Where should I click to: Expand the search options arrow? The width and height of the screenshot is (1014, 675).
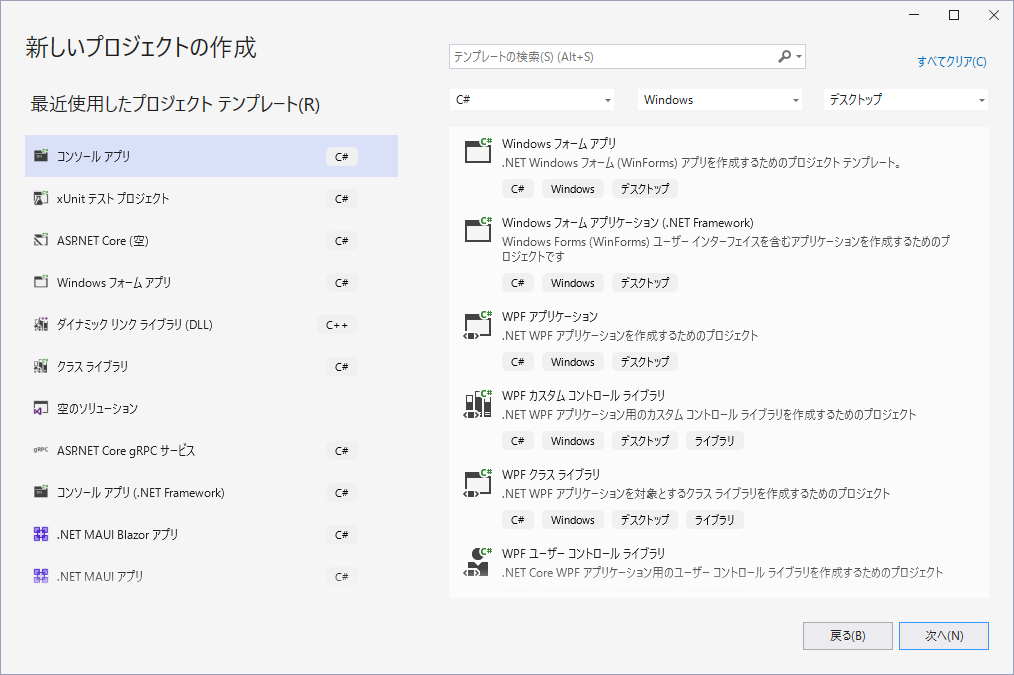(799, 57)
